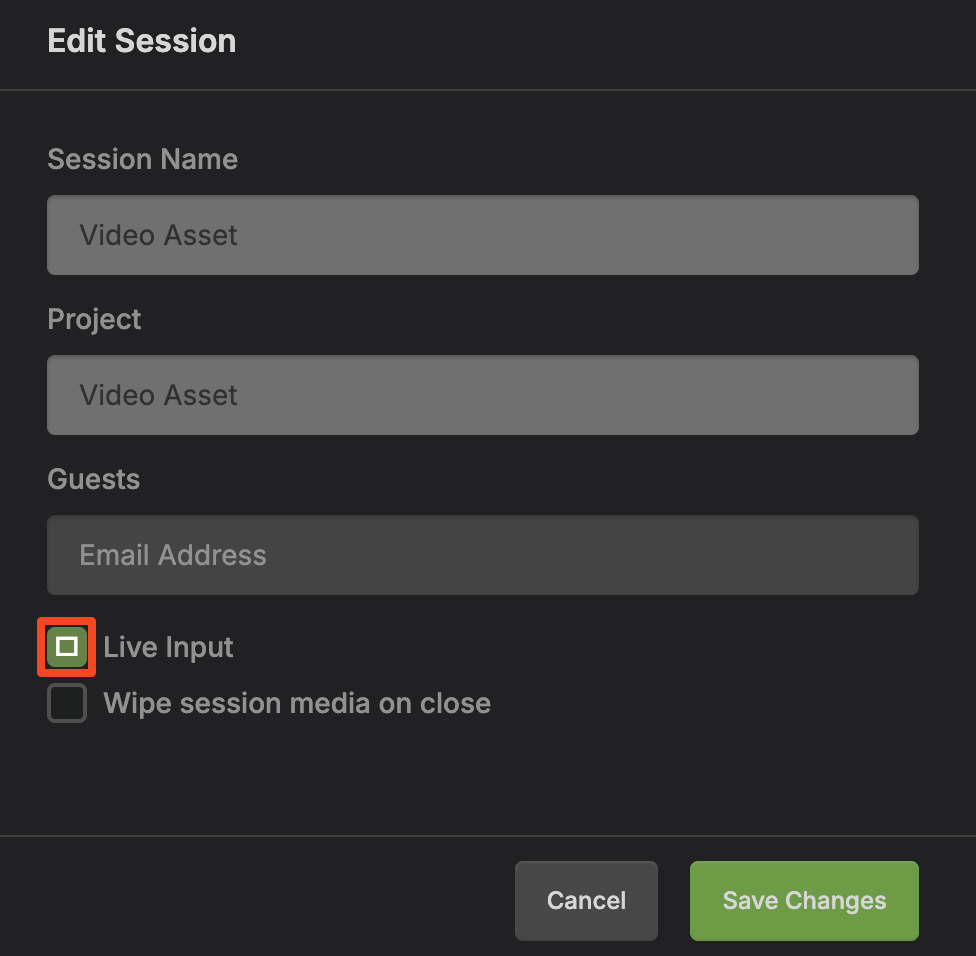Viewport: 976px width, 956px height.
Task: Cancel the Edit Session dialog
Action: click(586, 900)
